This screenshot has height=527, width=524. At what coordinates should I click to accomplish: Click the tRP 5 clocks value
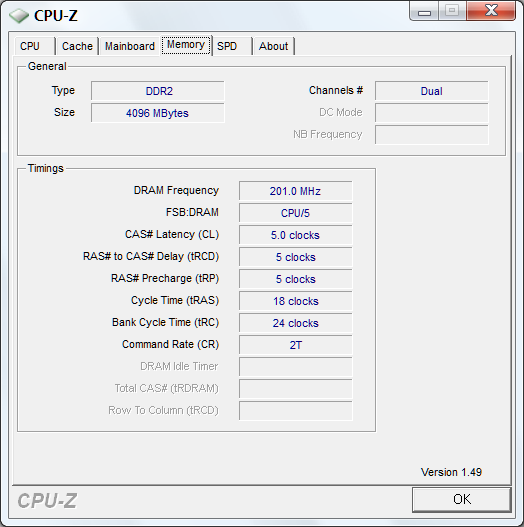(x=295, y=279)
